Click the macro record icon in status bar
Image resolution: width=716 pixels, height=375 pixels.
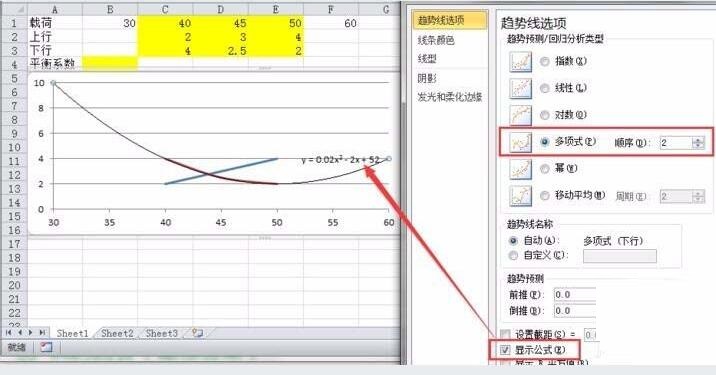tap(46, 348)
